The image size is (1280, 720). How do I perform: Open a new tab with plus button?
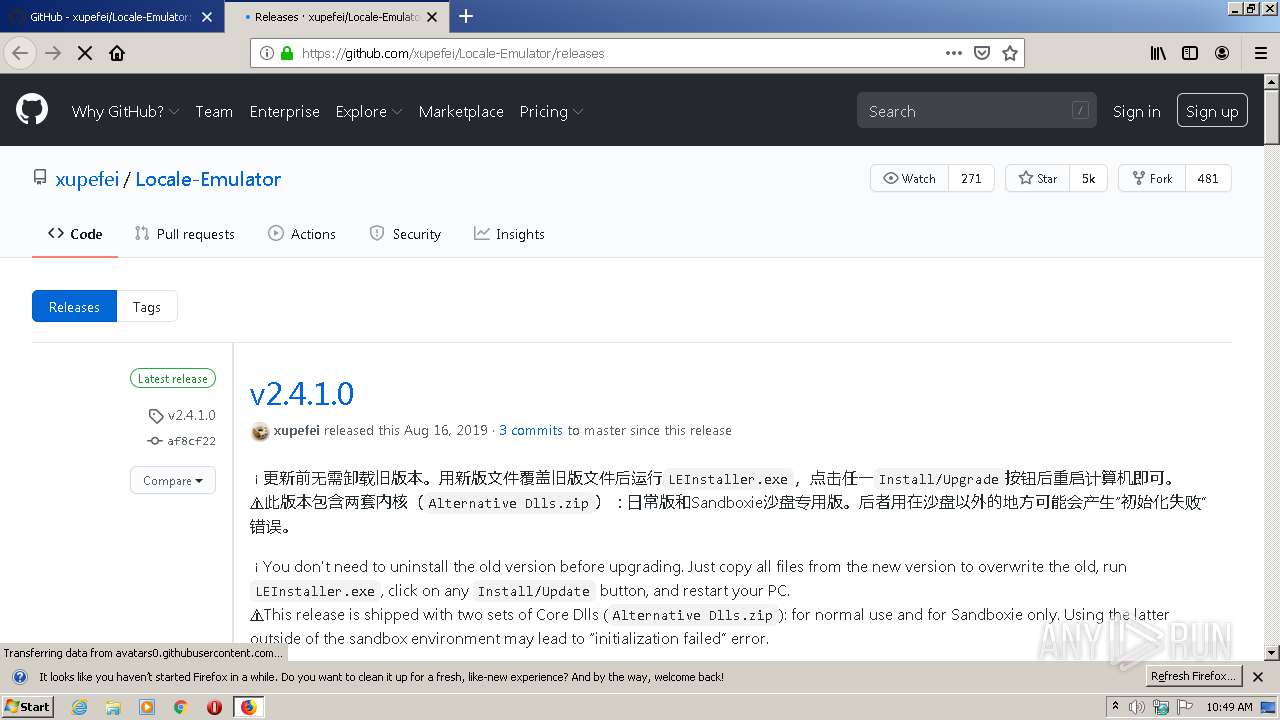[466, 16]
